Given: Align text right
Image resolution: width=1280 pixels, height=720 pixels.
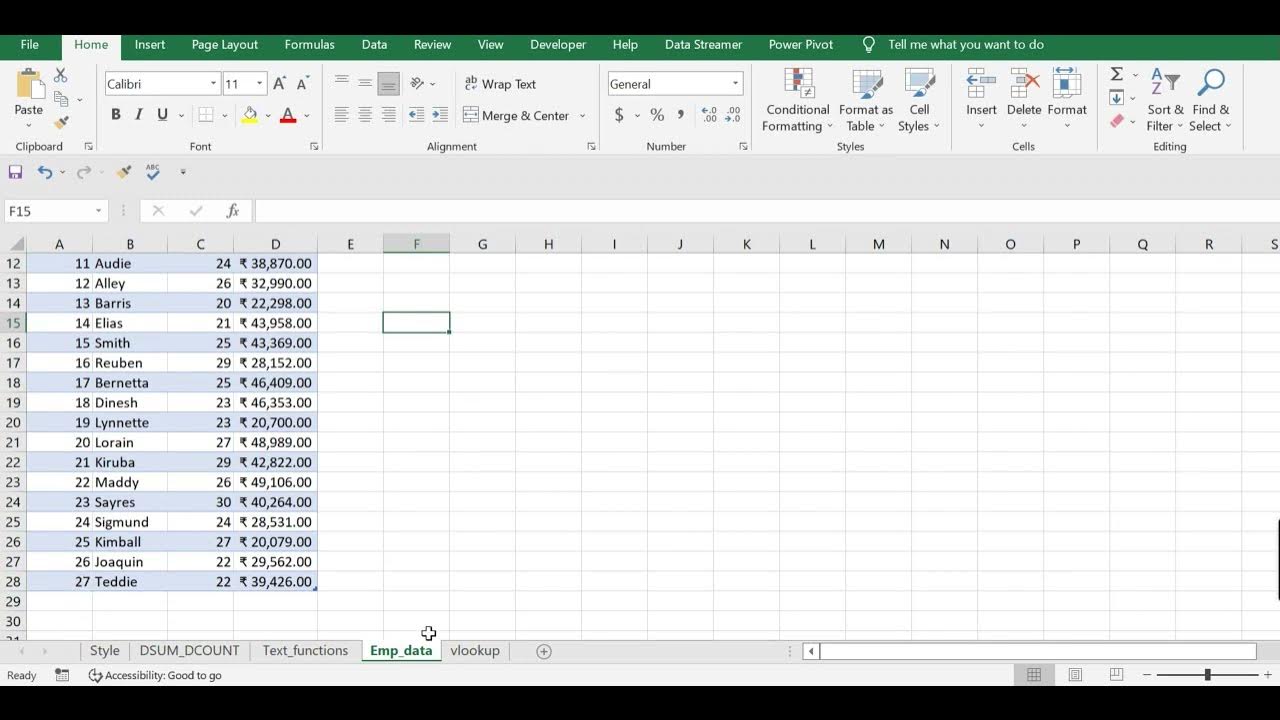Looking at the screenshot, I should [389, 115].
